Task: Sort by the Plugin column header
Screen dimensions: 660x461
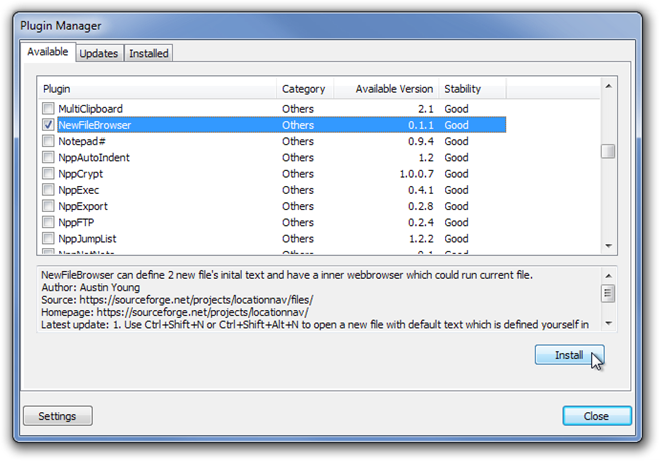Action: [157, 89]
